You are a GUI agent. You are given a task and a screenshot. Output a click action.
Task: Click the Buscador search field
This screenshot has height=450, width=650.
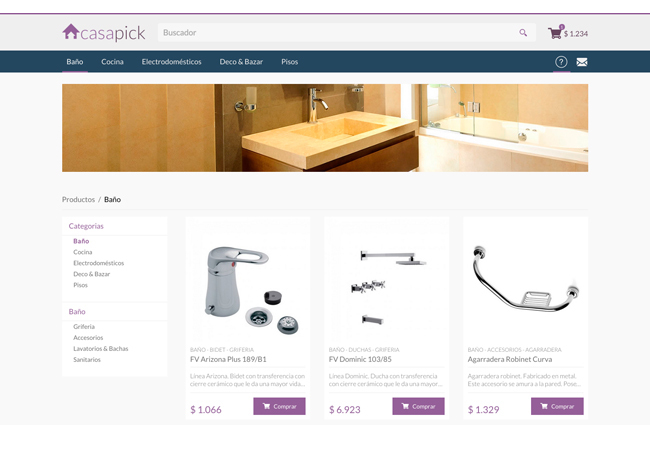[x=347, y=32]
